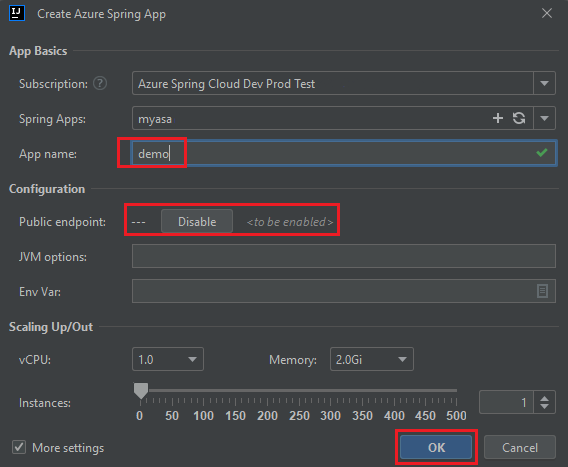The image size is (568, 467).
Task: Close the Create Azure Spring App dialog
Action: [x=547, y=13]
